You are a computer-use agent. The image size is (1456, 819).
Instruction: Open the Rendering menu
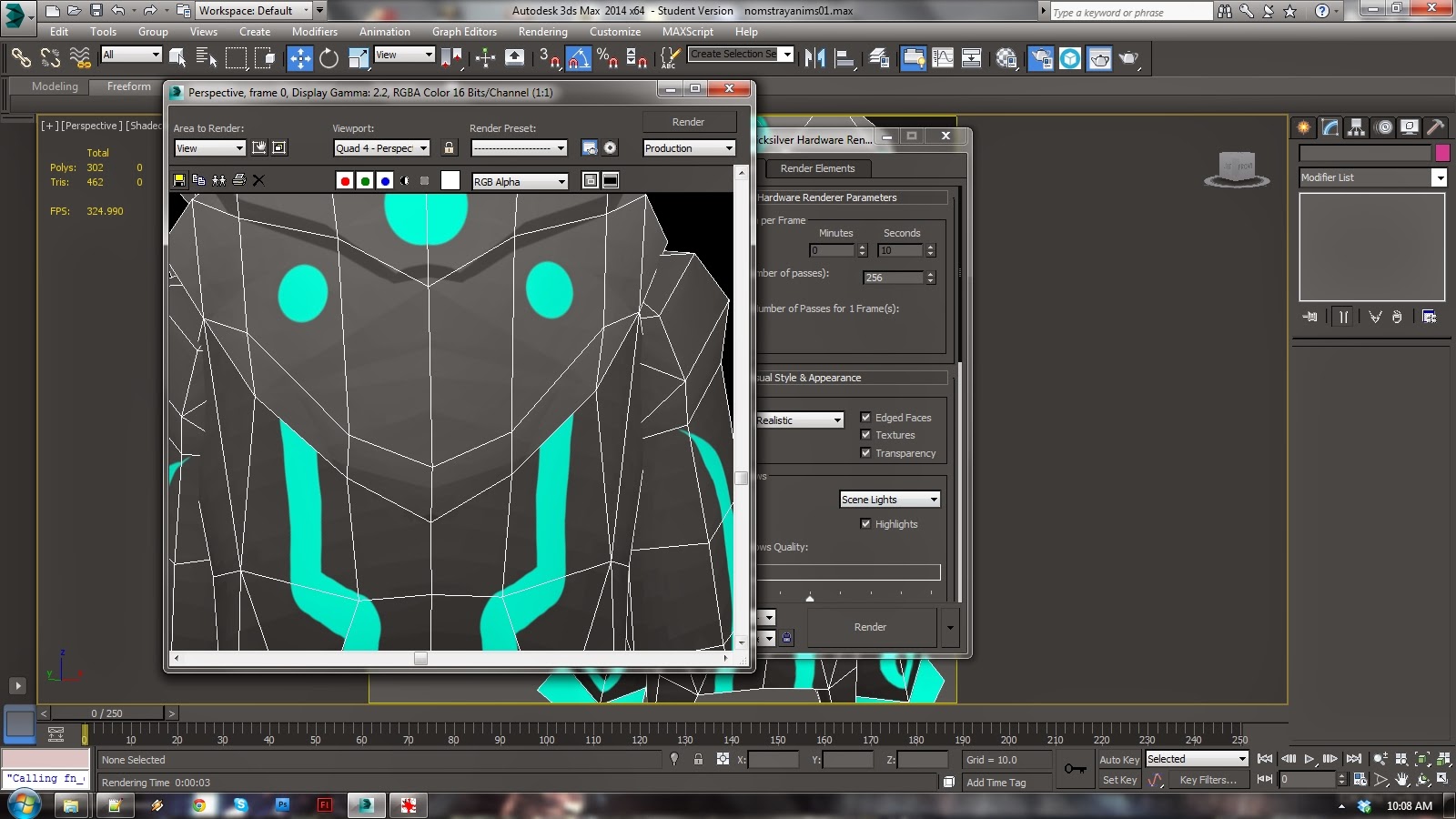[x=542, y=31]
